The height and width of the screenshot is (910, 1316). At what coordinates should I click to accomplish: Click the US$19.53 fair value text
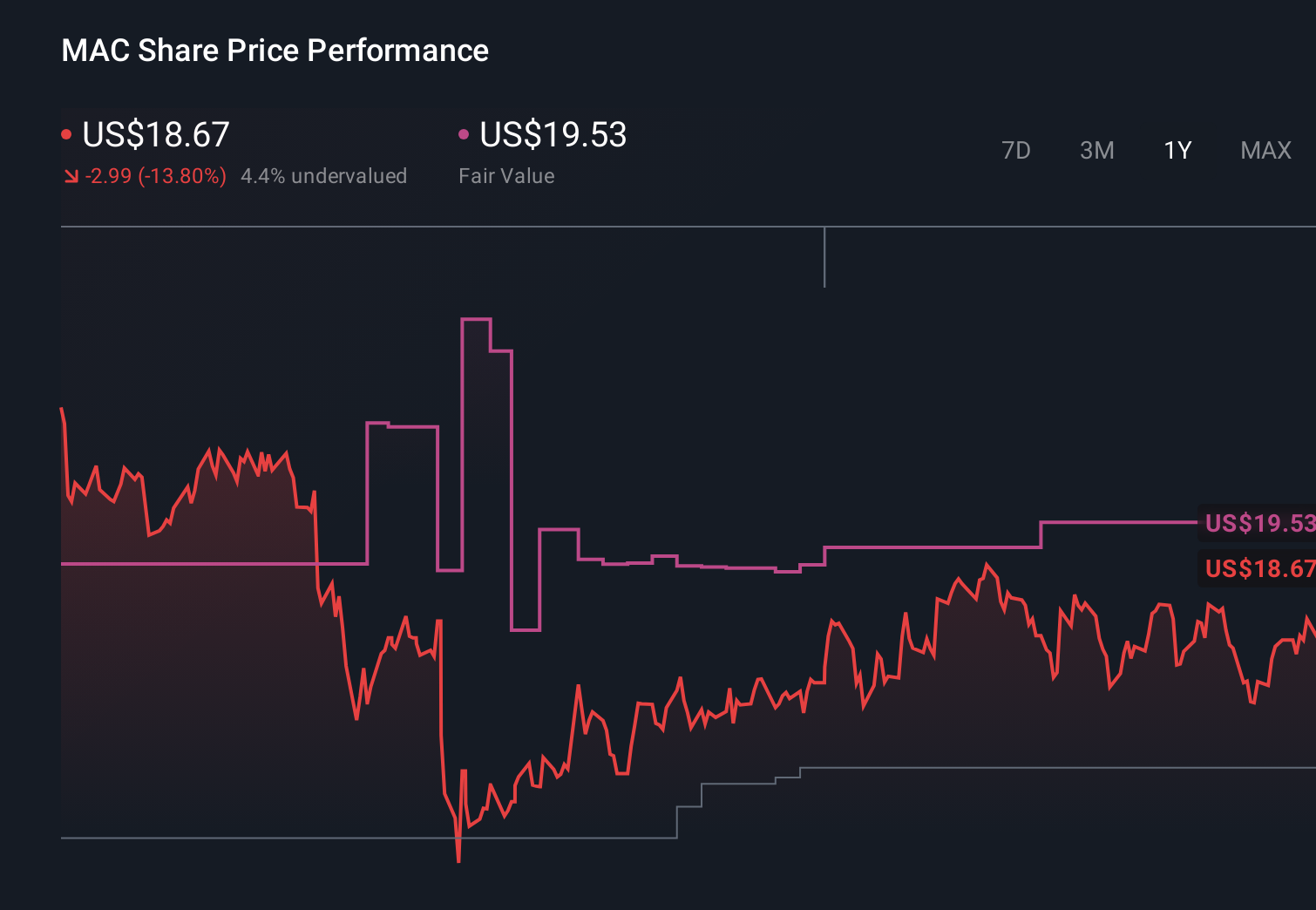[x=553, y=134]
